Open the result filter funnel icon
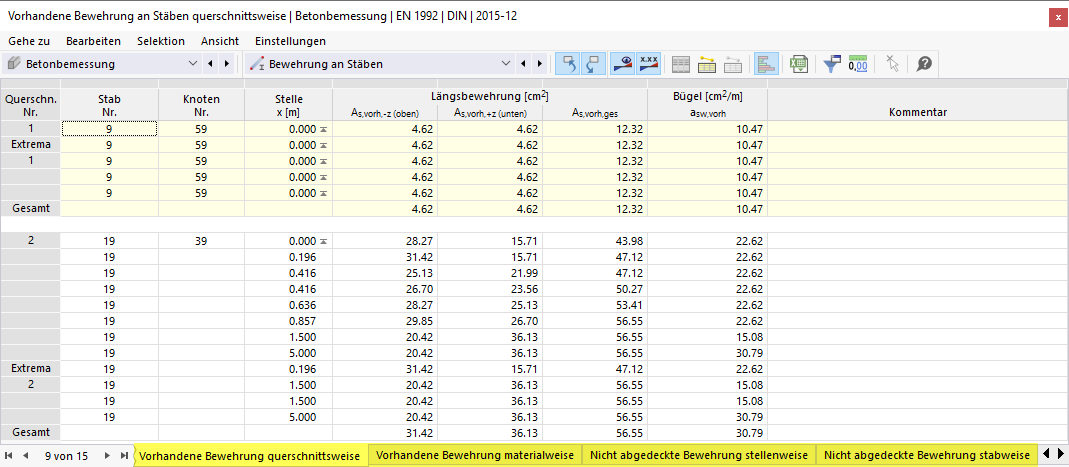The width and height of the screenshot is (1069, 467). [832, 64]
